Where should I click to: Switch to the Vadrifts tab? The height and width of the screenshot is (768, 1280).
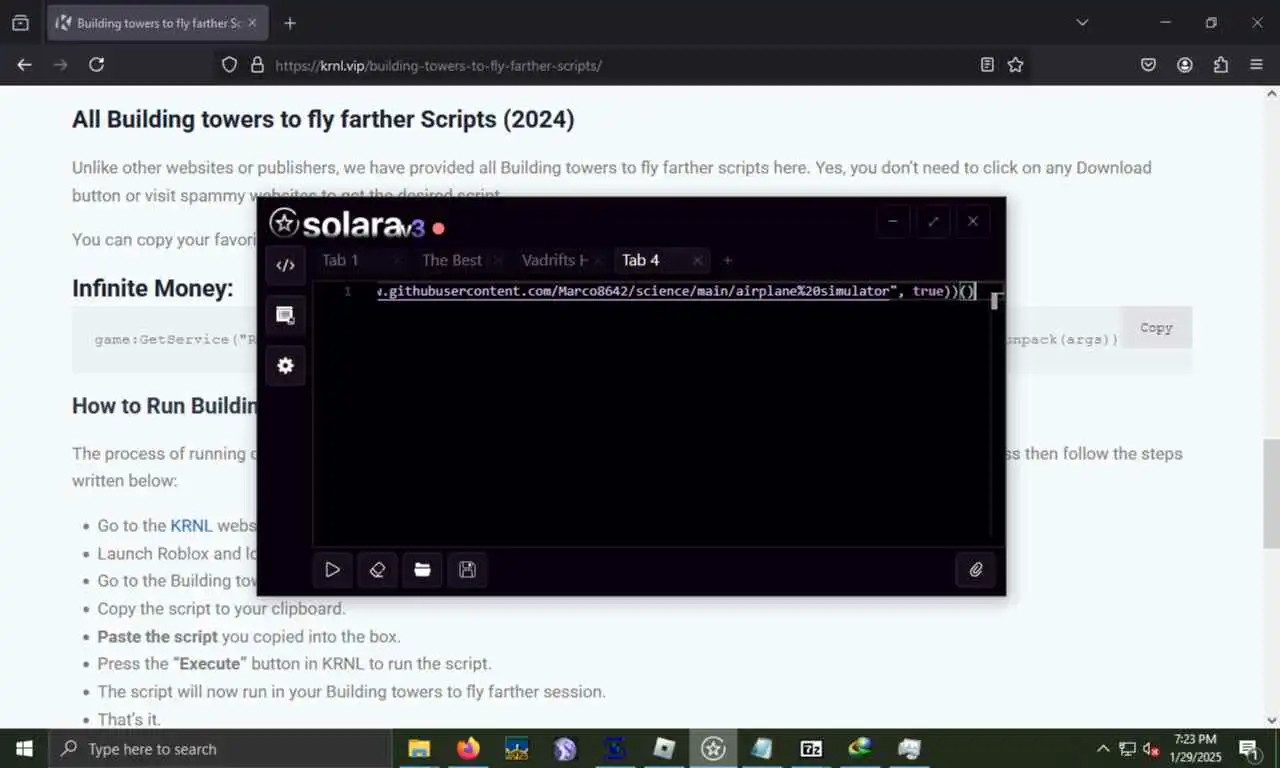tap(554, 260)
